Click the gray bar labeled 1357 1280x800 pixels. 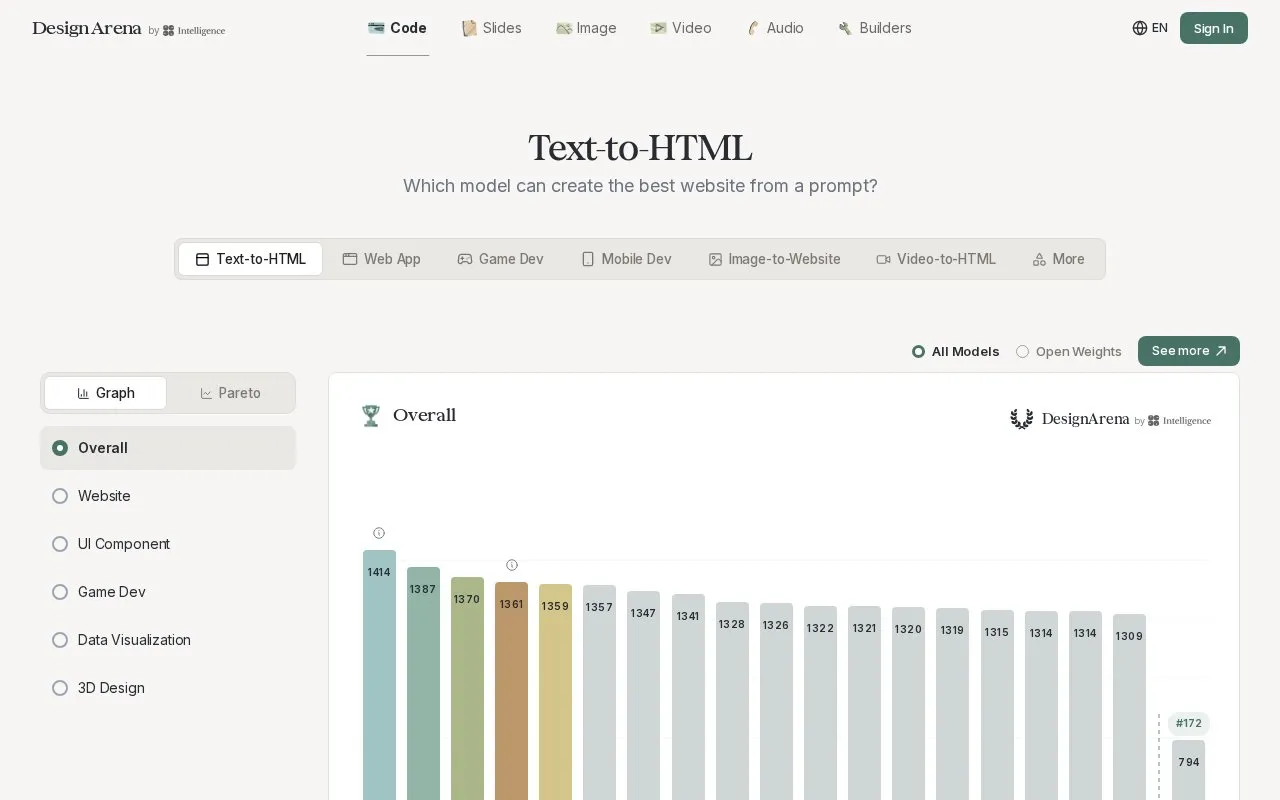(599, 693)
